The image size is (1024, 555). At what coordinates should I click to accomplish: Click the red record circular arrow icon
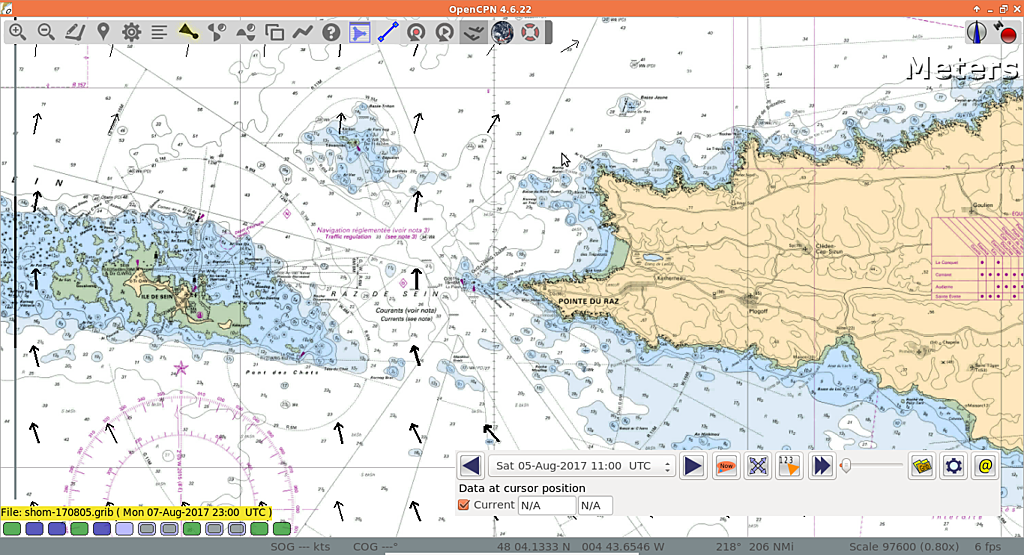(417, 31)
